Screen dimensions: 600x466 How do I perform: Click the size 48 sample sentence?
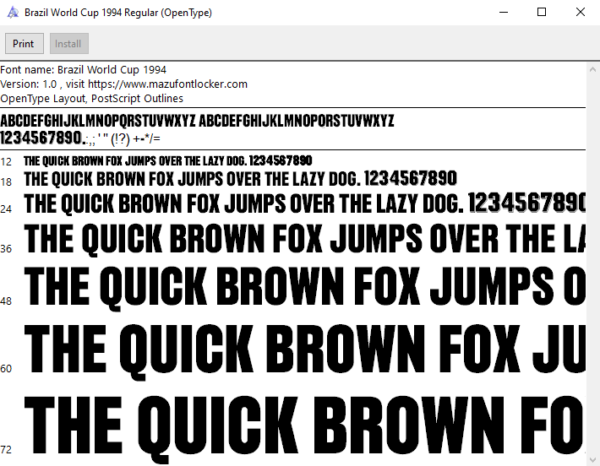305,287
